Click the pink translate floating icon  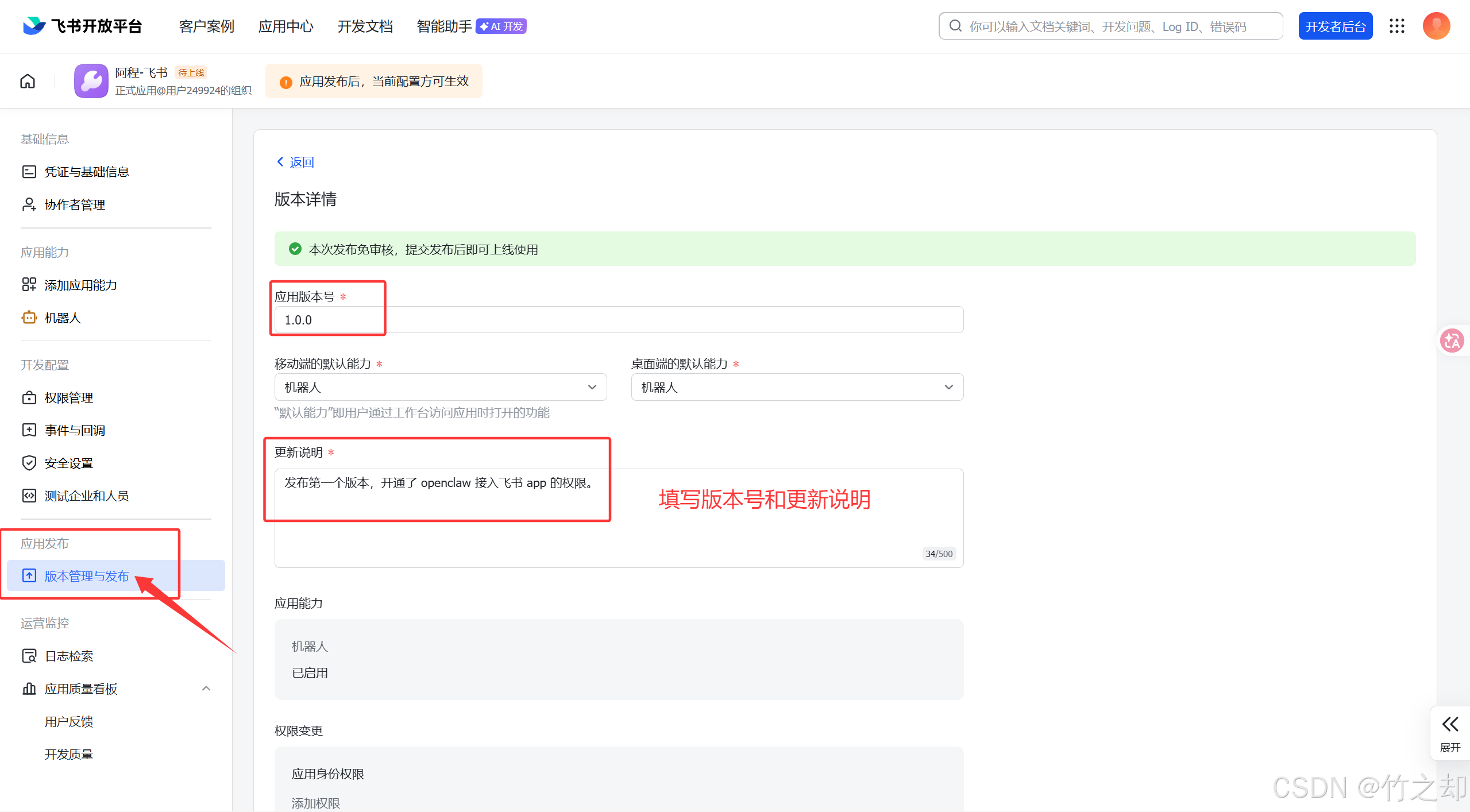pos(1452,341)
